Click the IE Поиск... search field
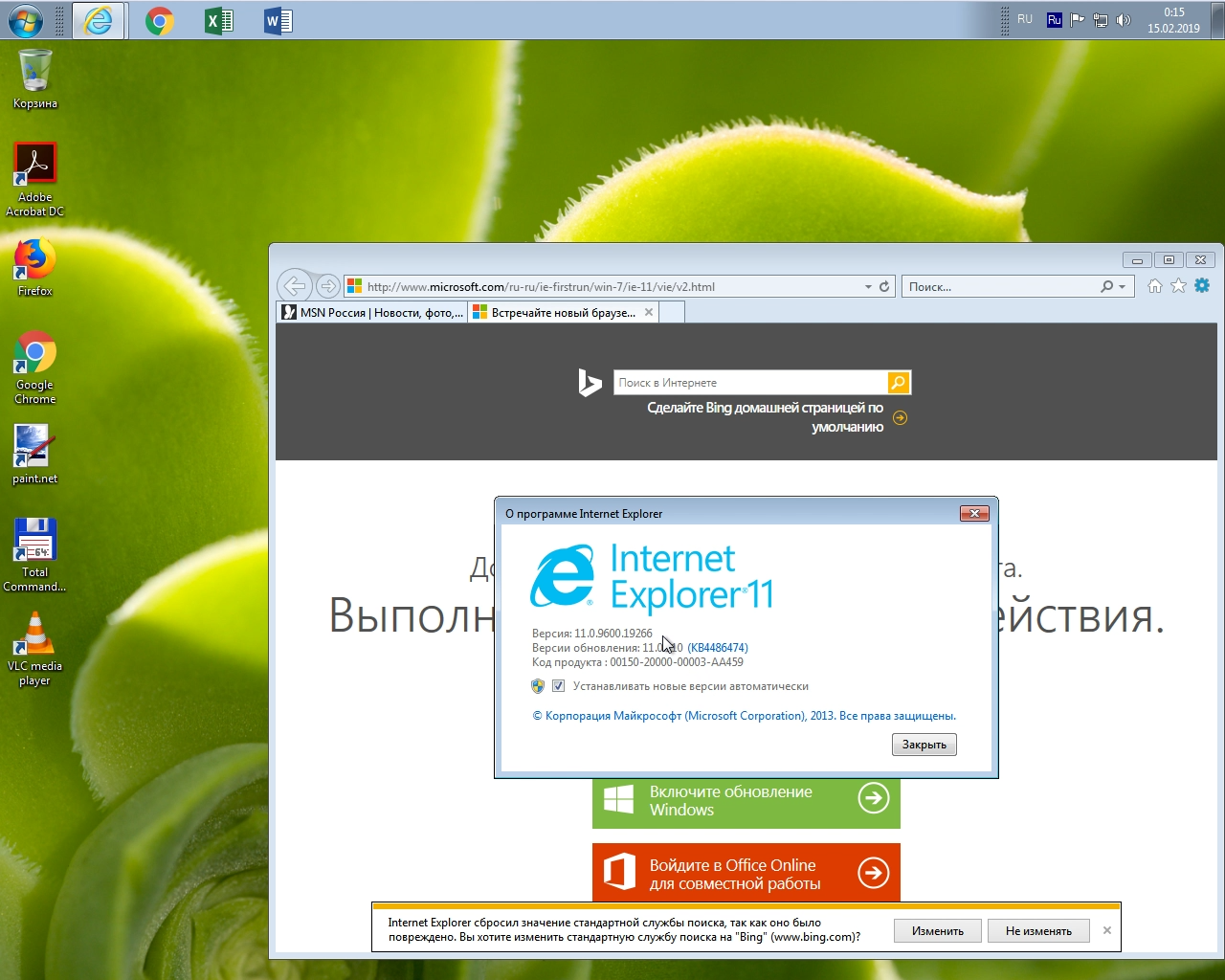 (x=999, y=286)
